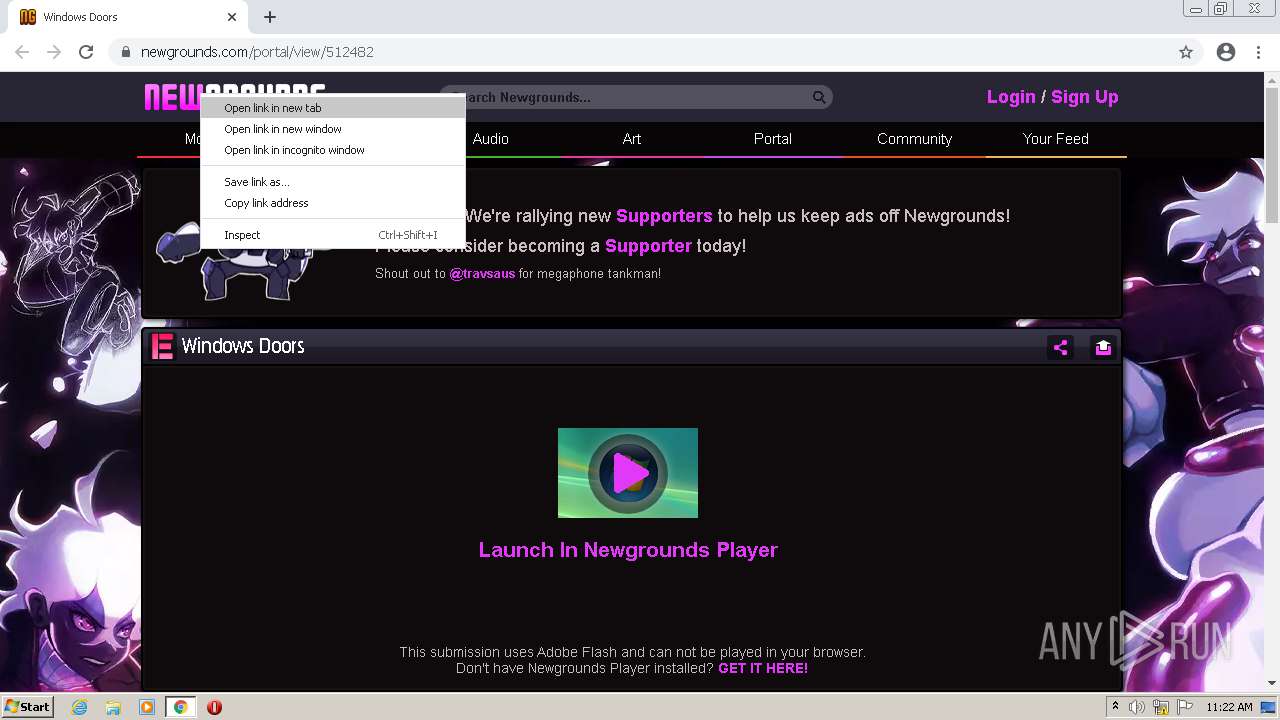Play the Windows Doors launch thumbnail
Image resolution: width=1280 pixels, height=720 pixels.
coord(628,473)
